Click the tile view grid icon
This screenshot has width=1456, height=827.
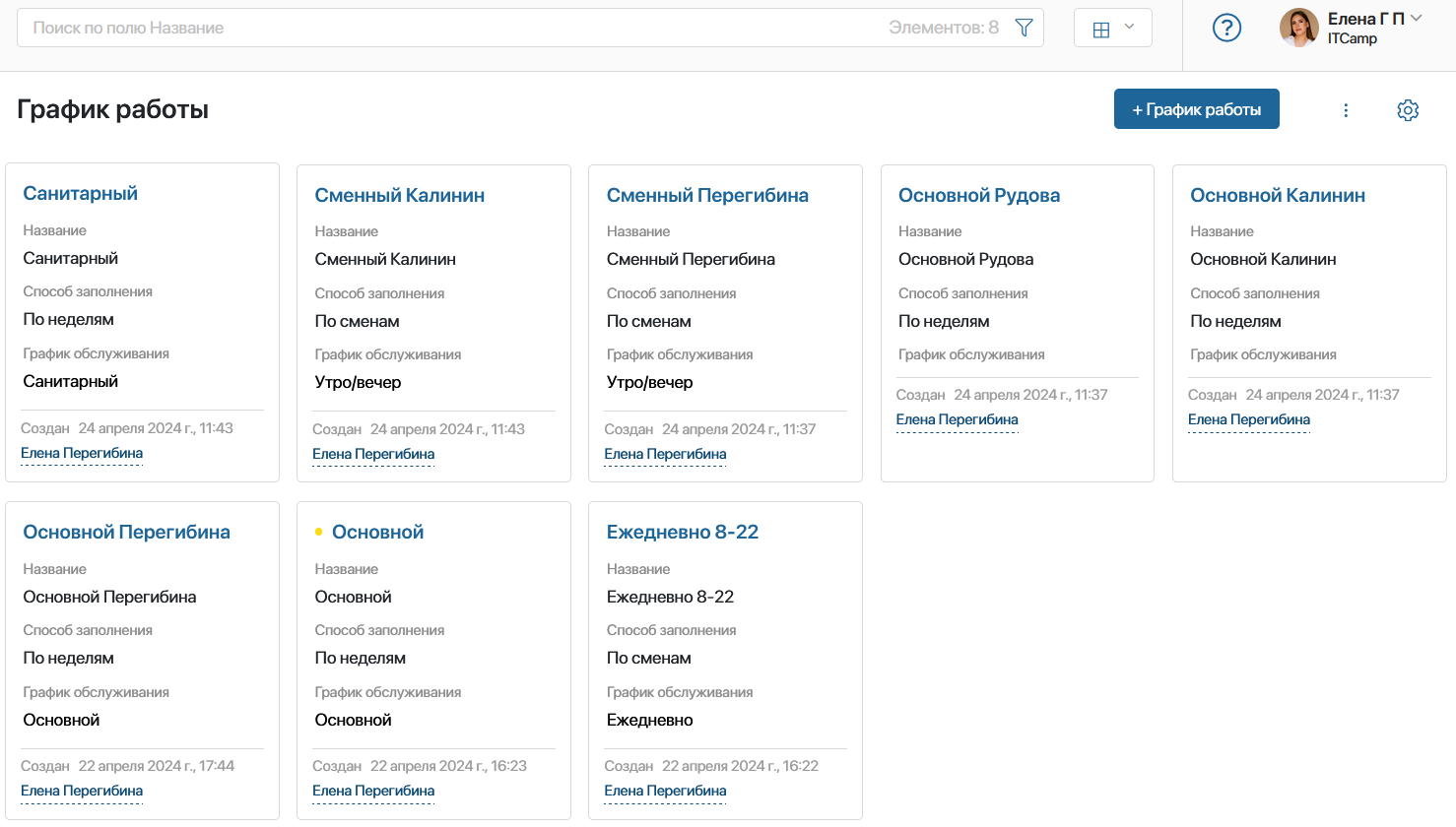pos(1101,29)
